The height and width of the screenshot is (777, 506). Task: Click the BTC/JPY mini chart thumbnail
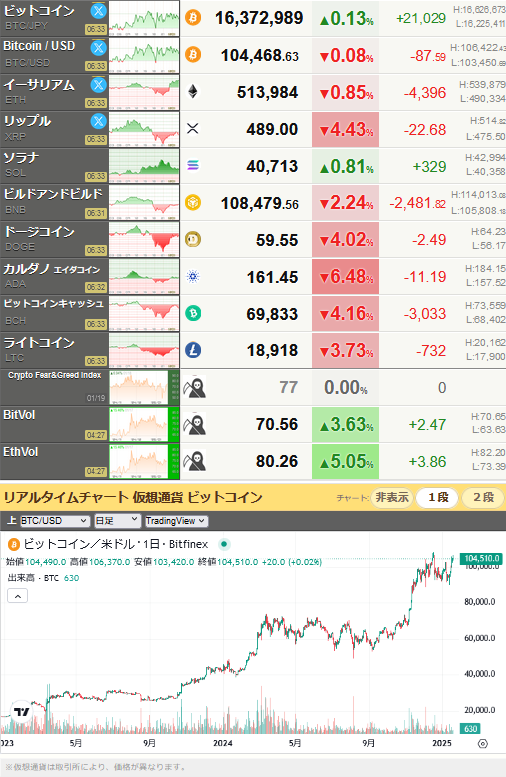tap(144, 18)
